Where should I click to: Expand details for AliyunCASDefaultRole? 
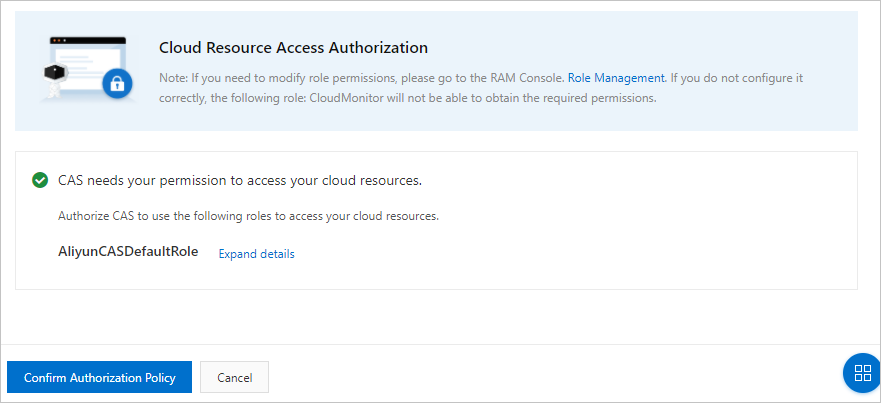256,254
